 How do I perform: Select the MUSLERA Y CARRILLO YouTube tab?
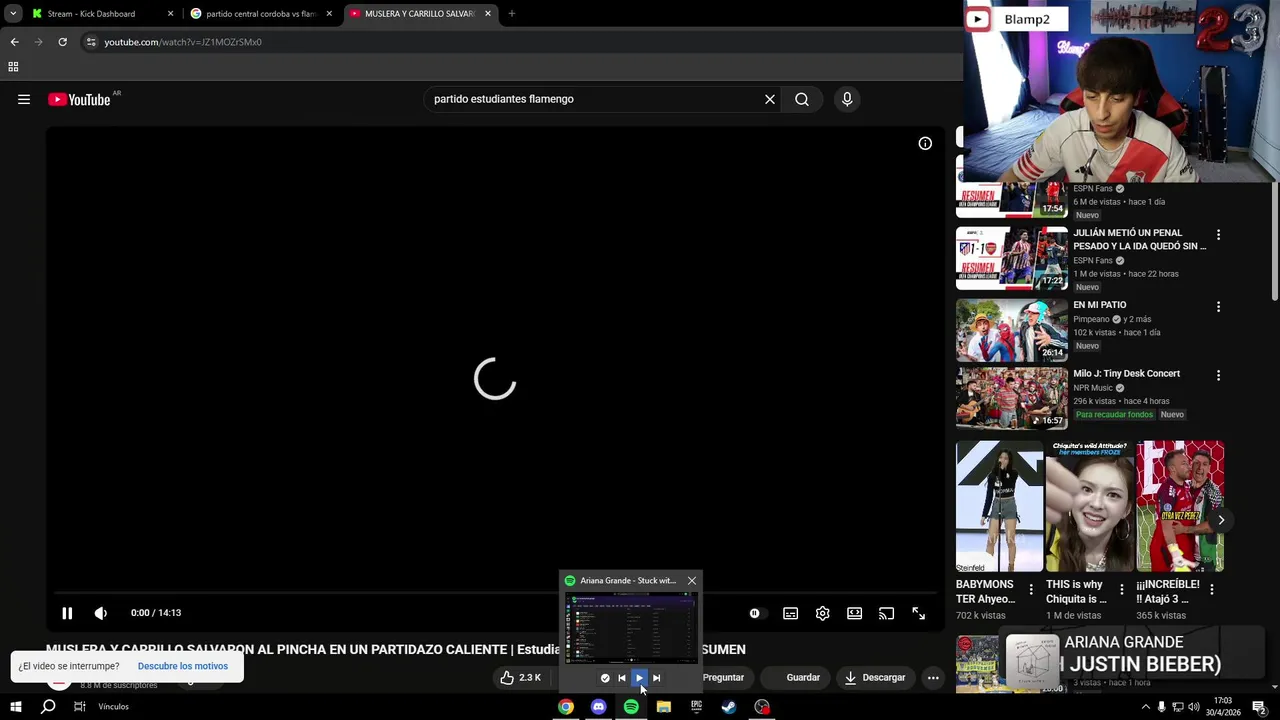tap(419, 14)
